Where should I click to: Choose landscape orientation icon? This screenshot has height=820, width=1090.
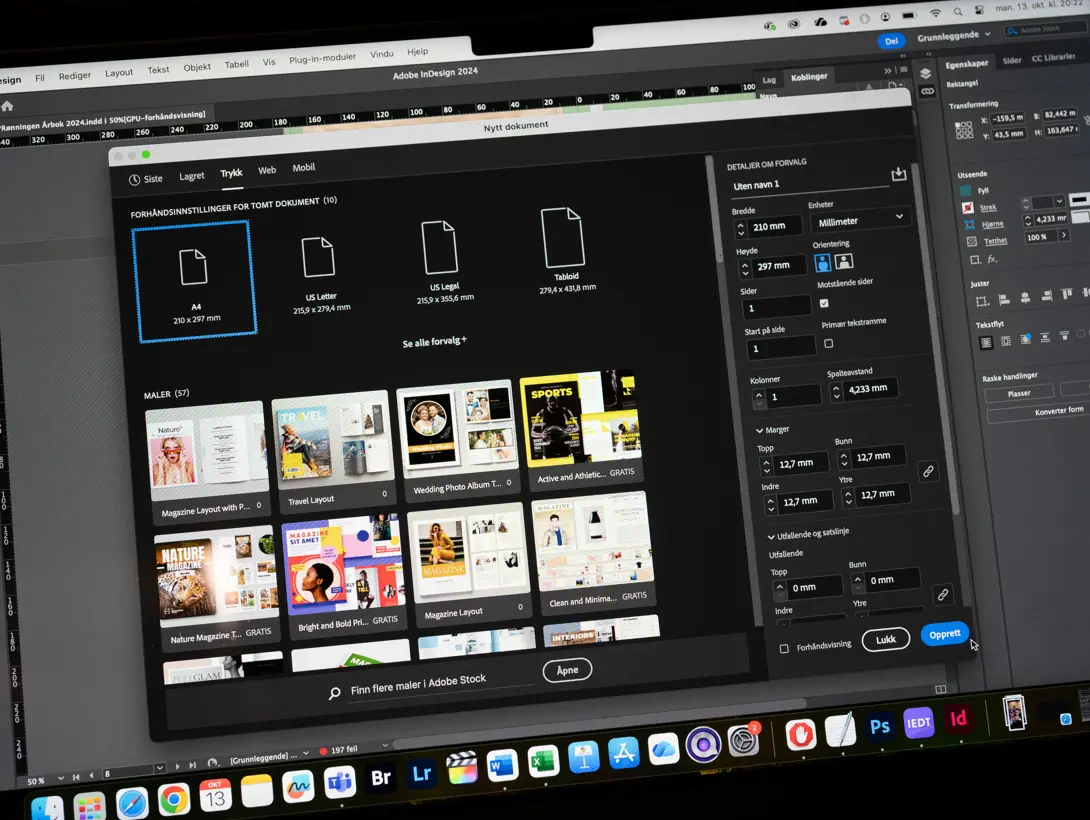(x=844, y=261)
